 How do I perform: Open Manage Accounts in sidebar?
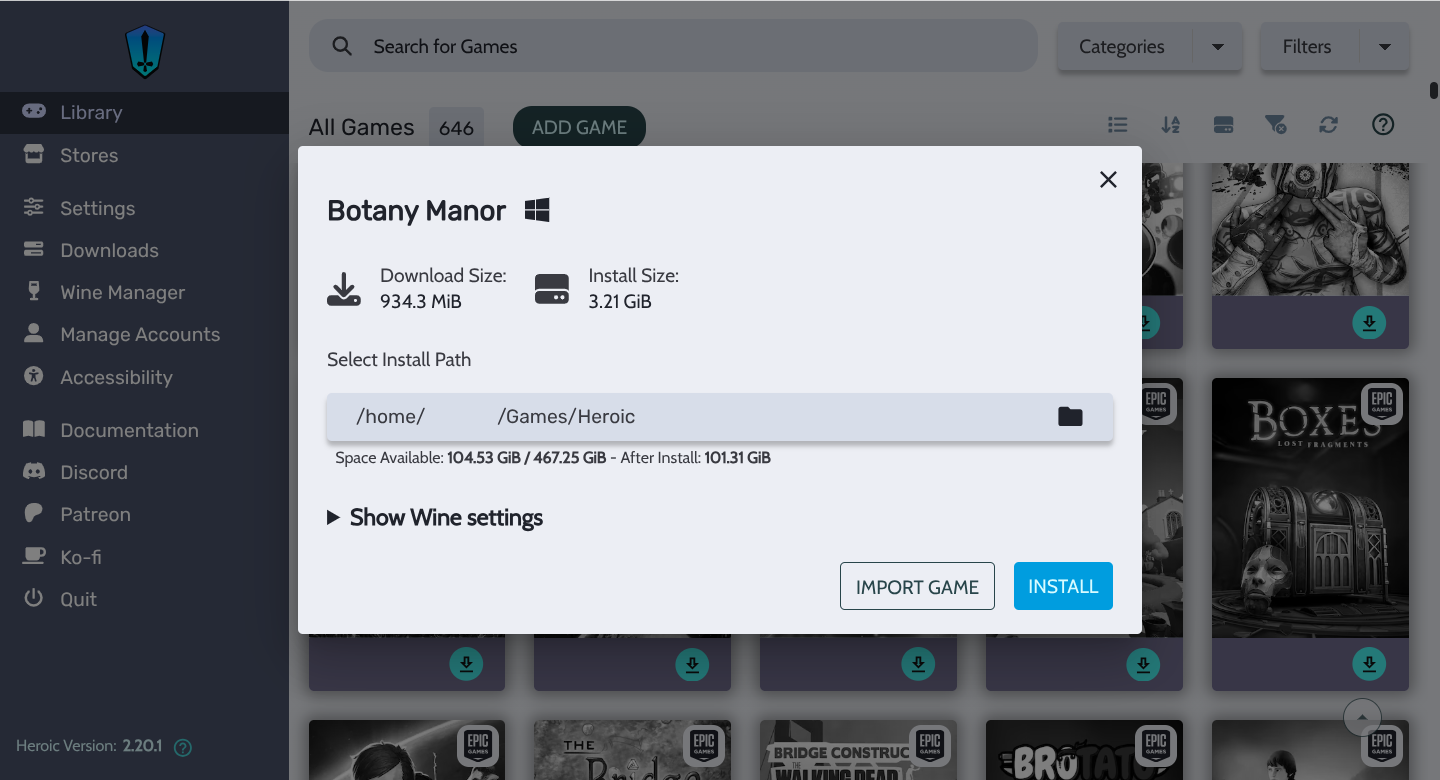click(139, 334)
